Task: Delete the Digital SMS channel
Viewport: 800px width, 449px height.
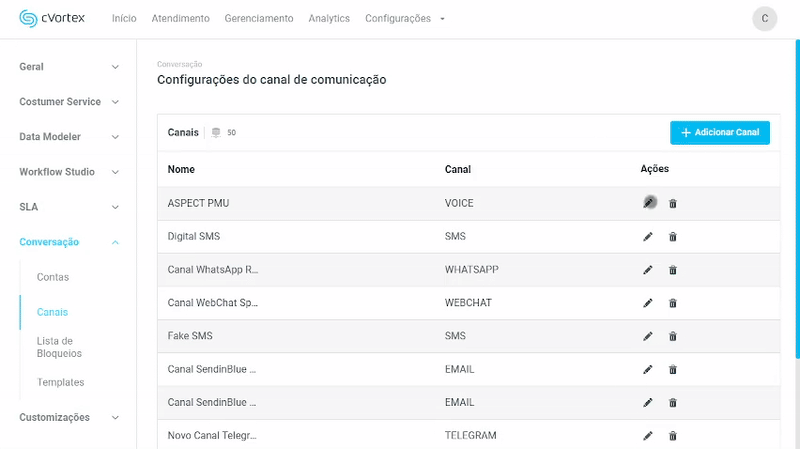Action: pyautogui.click(x=673, y=237)
